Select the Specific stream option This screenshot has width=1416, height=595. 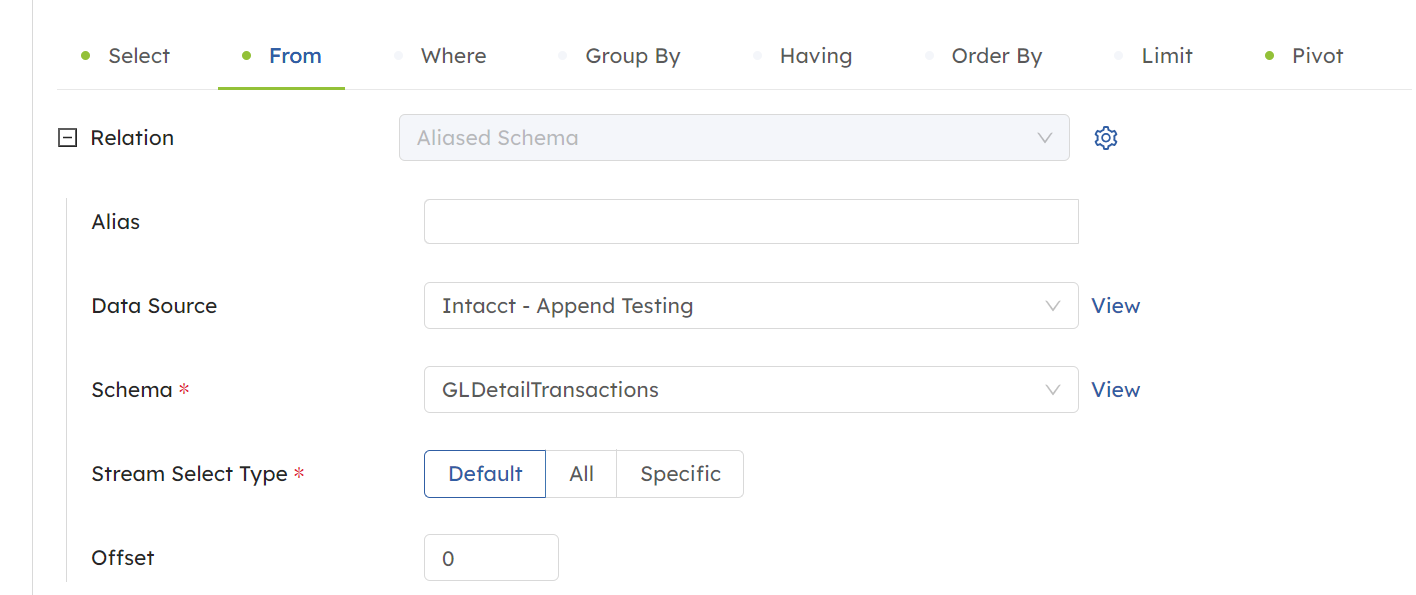click(680, 473)
